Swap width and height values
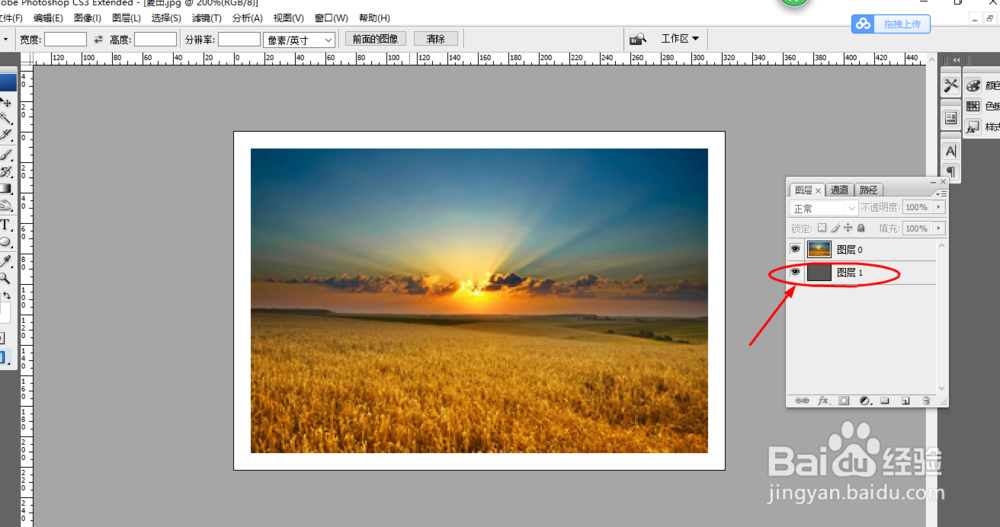Image resolution: width=1000 pixels, height=527 pixels. pyautogui.click(x=98, y=40)
